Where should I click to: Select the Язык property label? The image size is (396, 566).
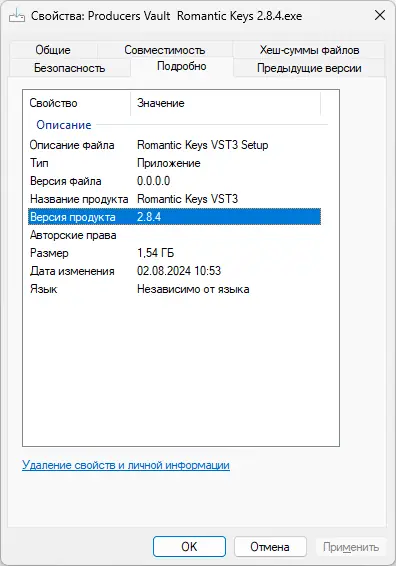tap(43, 289)
